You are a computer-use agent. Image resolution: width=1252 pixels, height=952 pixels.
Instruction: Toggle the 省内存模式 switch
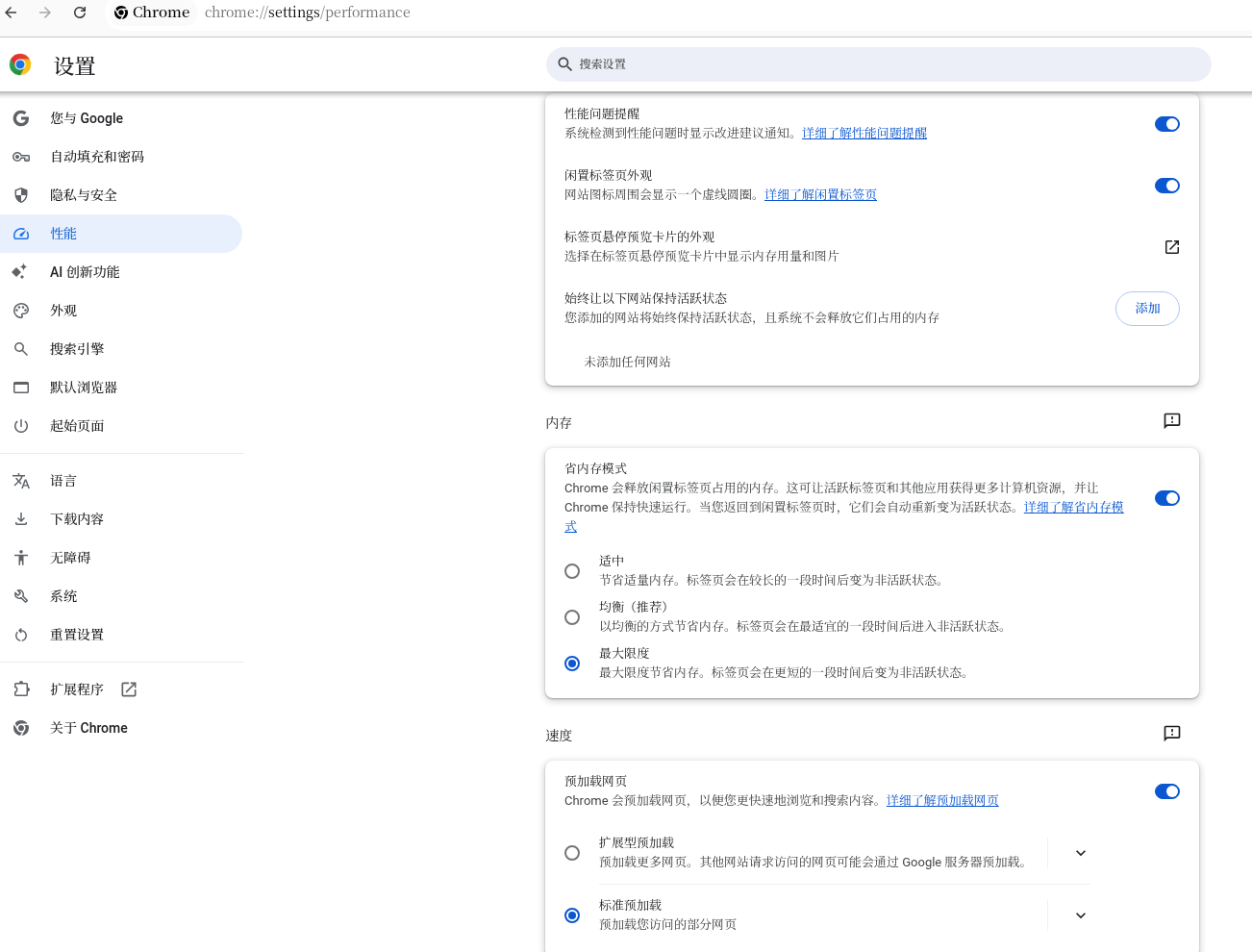click(x=1167, y=498)
